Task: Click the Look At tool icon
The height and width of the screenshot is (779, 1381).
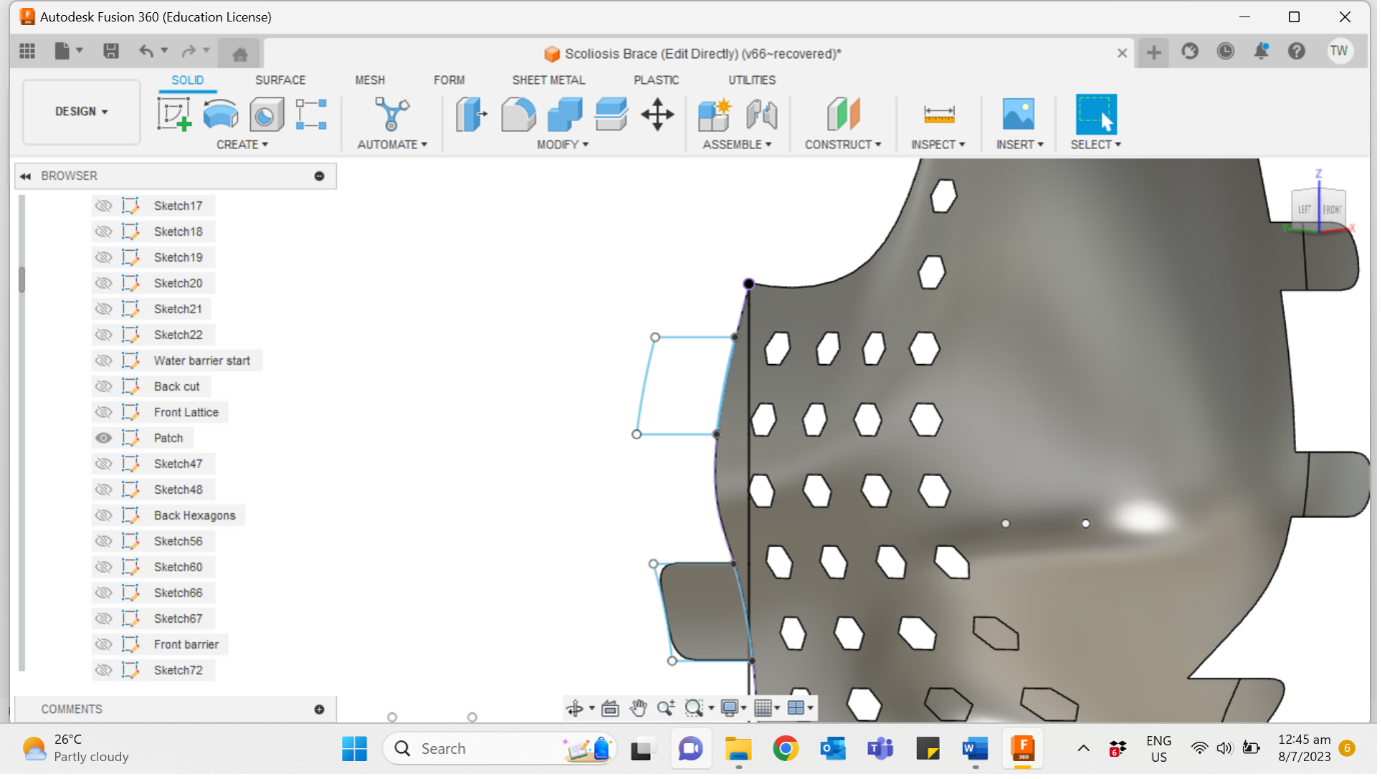Action: (610, 708)
